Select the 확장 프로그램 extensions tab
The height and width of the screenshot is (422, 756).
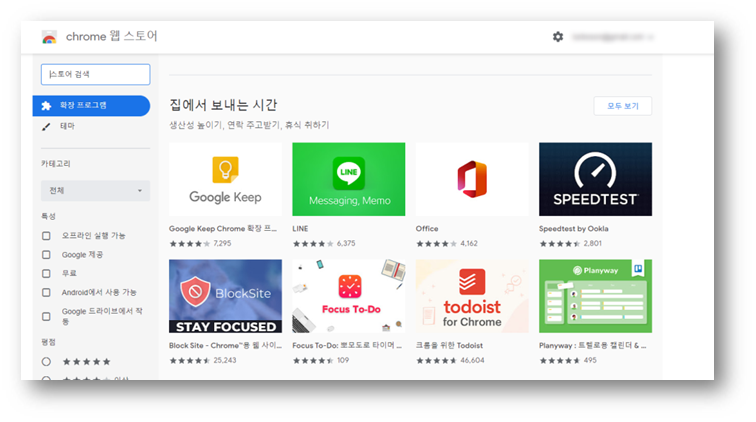pos(91,106)
